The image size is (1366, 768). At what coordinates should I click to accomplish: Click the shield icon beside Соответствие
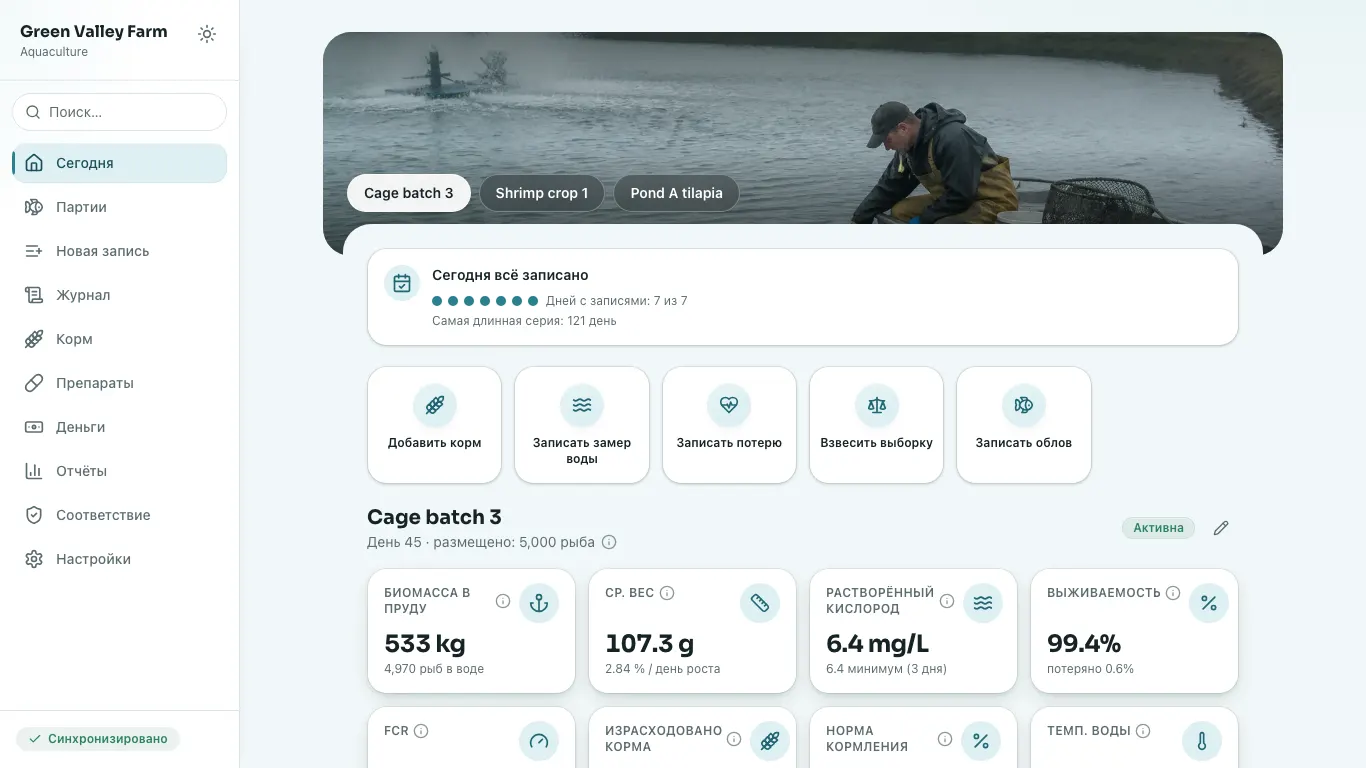[x=34, y=515]
